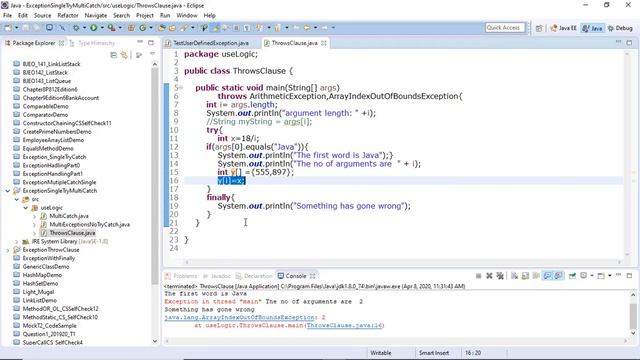Open the New file dropdown arrow

[x=16, y=28]
